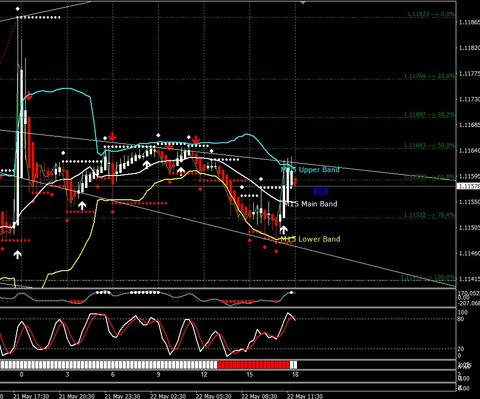Click the red section of trend bar
Screen dimensions: 480x399
[253, 365]
